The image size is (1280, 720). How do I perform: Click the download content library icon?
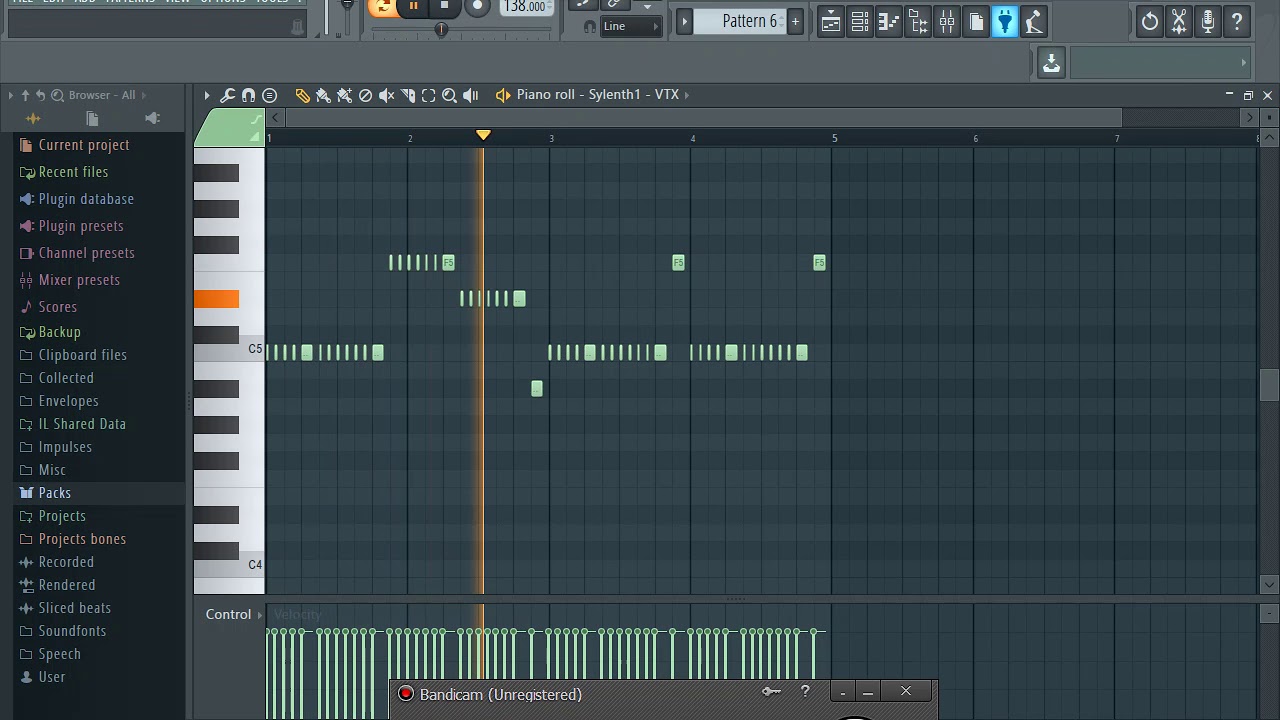(x=1051, y=63)
